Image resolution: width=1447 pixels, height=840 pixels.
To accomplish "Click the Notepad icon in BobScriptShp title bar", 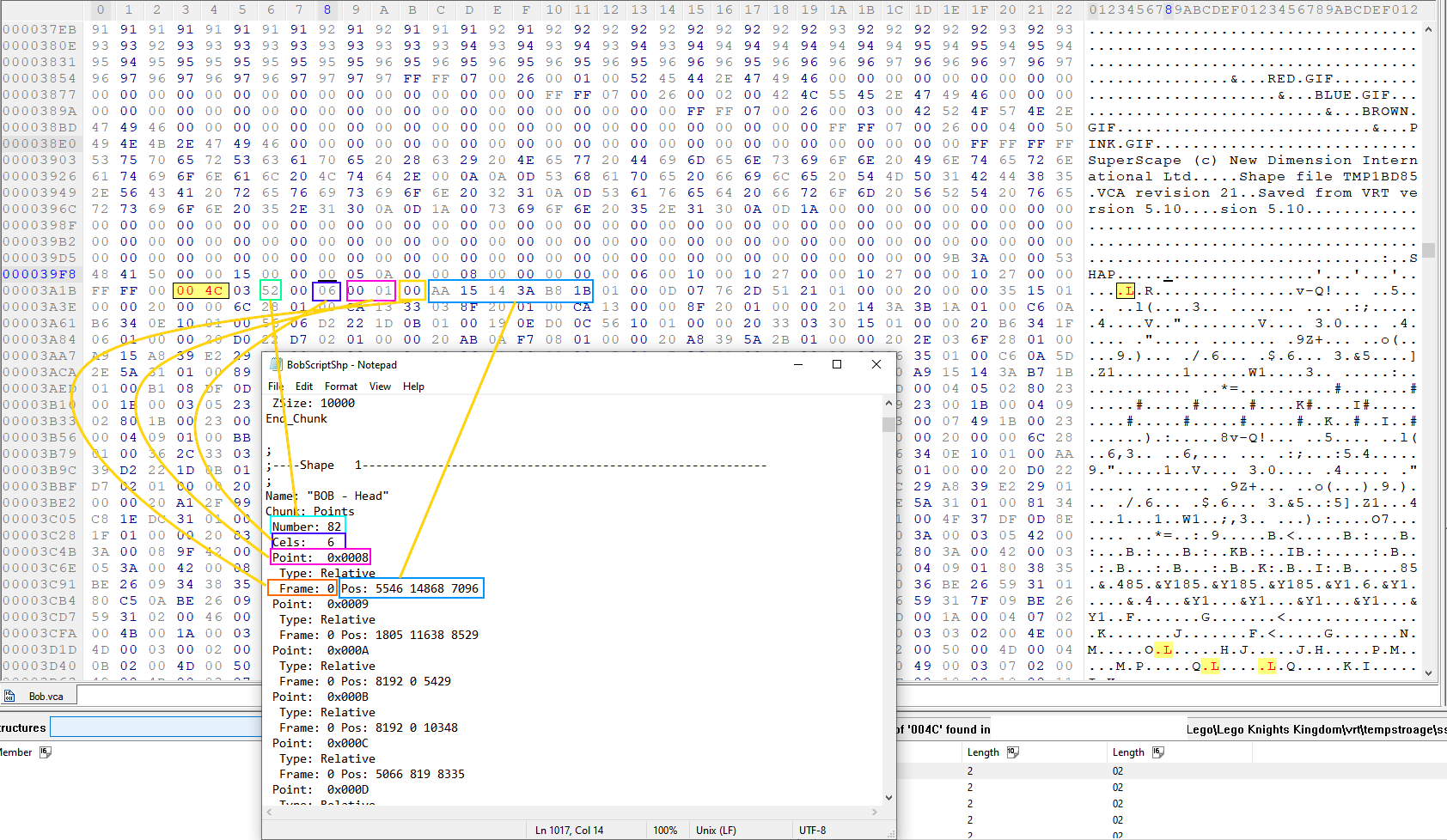I will (276, 364).
